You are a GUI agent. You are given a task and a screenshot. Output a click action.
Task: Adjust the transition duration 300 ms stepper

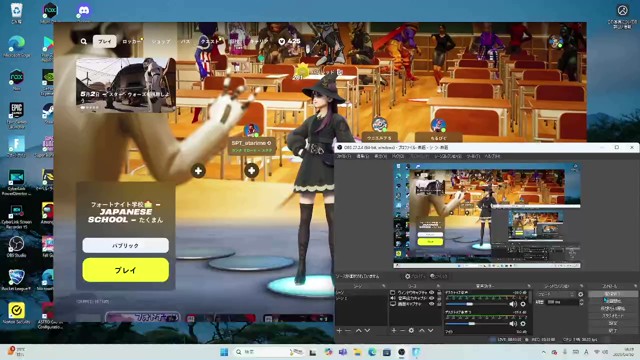point(581,302)
